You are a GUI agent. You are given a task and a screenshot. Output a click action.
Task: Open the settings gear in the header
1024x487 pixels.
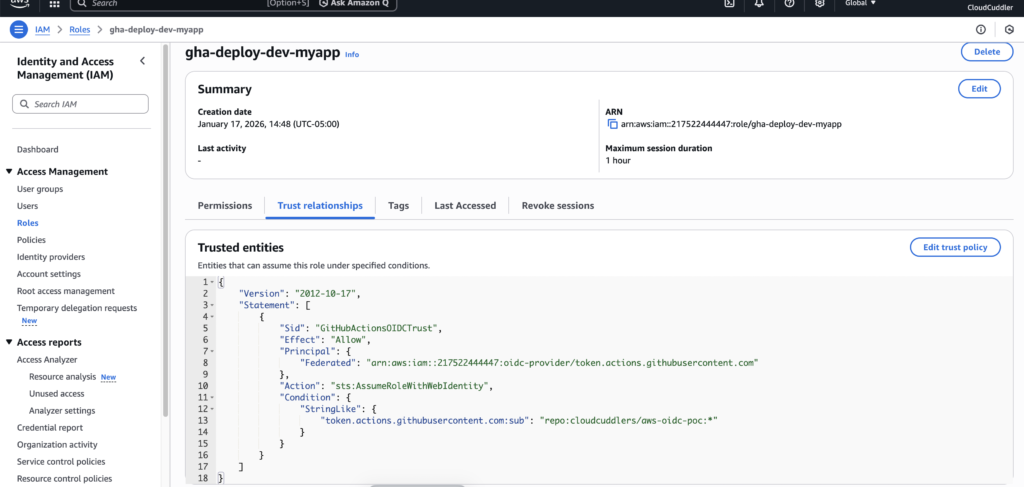820,3
